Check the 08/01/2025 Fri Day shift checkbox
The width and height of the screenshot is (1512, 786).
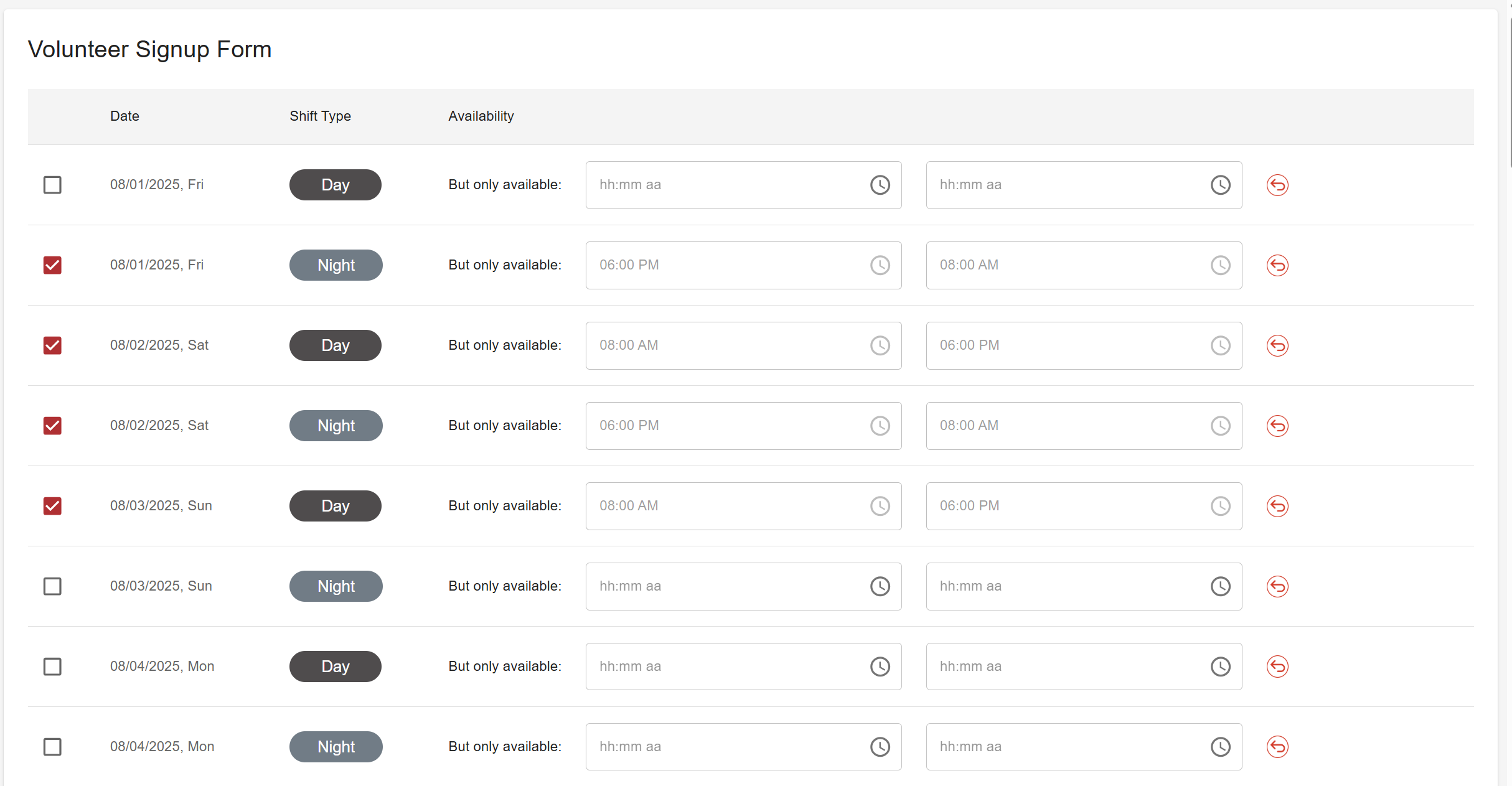click(52, 185)
